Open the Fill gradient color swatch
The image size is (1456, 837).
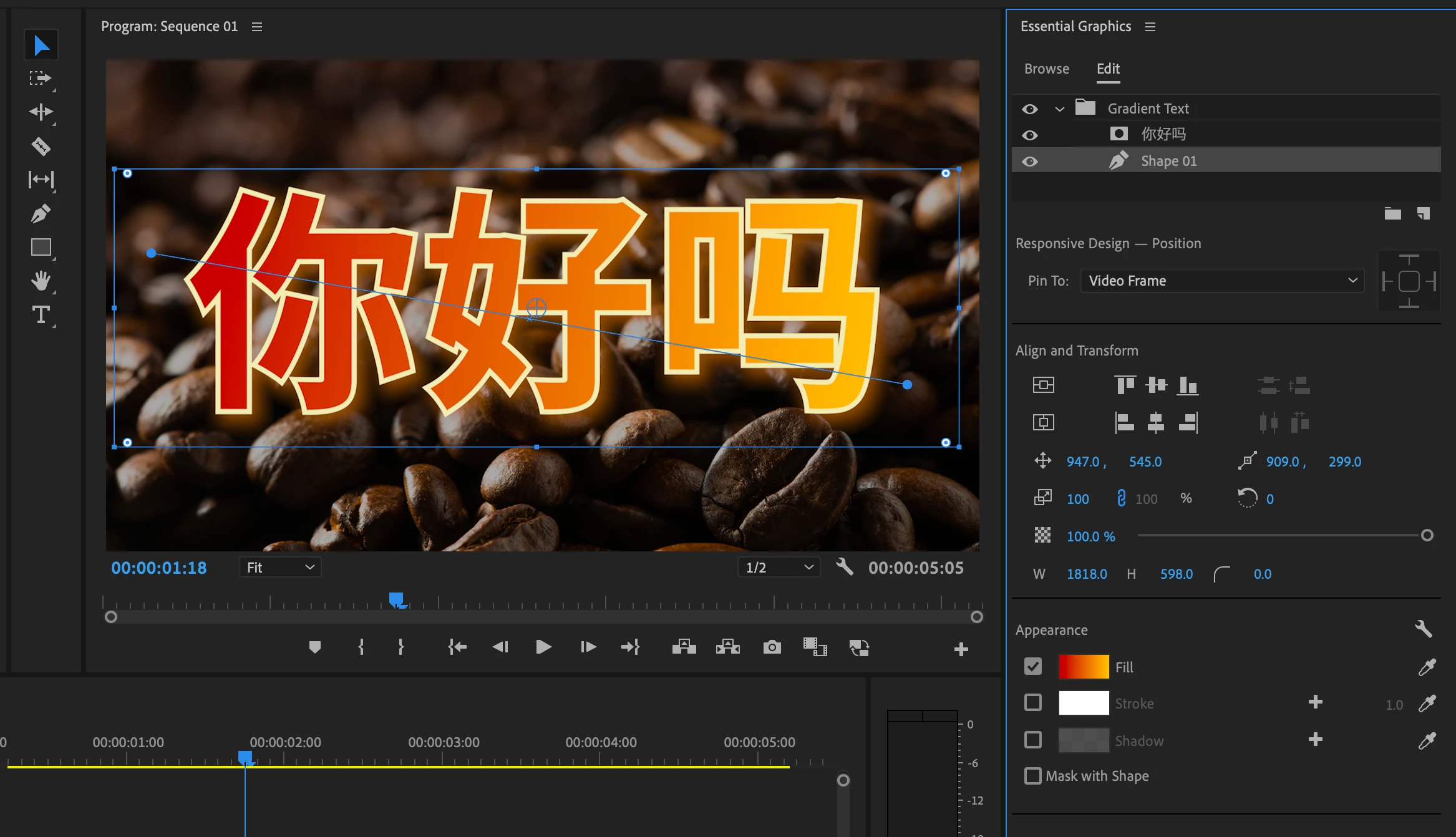(x=1084, y=667)
